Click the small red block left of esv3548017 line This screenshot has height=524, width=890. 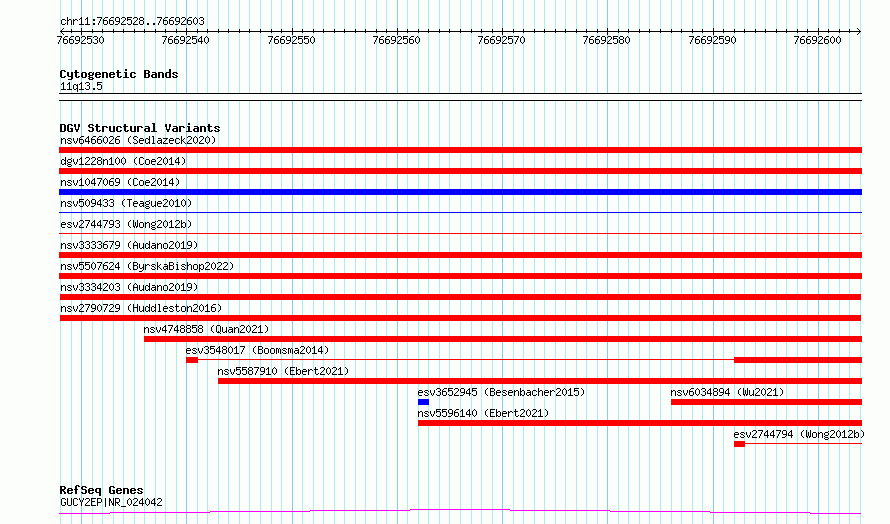coord(192,360)
